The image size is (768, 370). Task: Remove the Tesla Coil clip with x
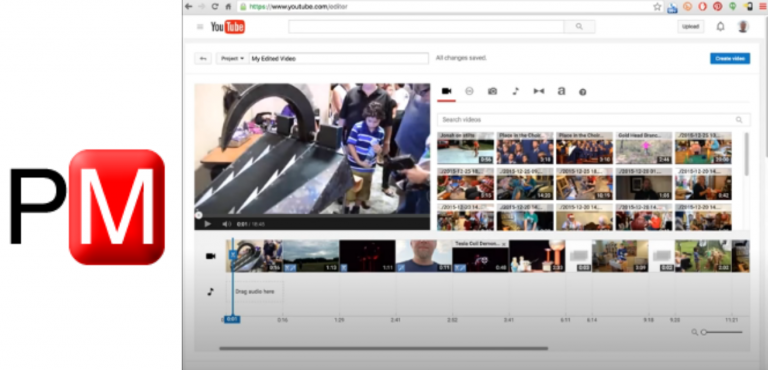point(504,244)
